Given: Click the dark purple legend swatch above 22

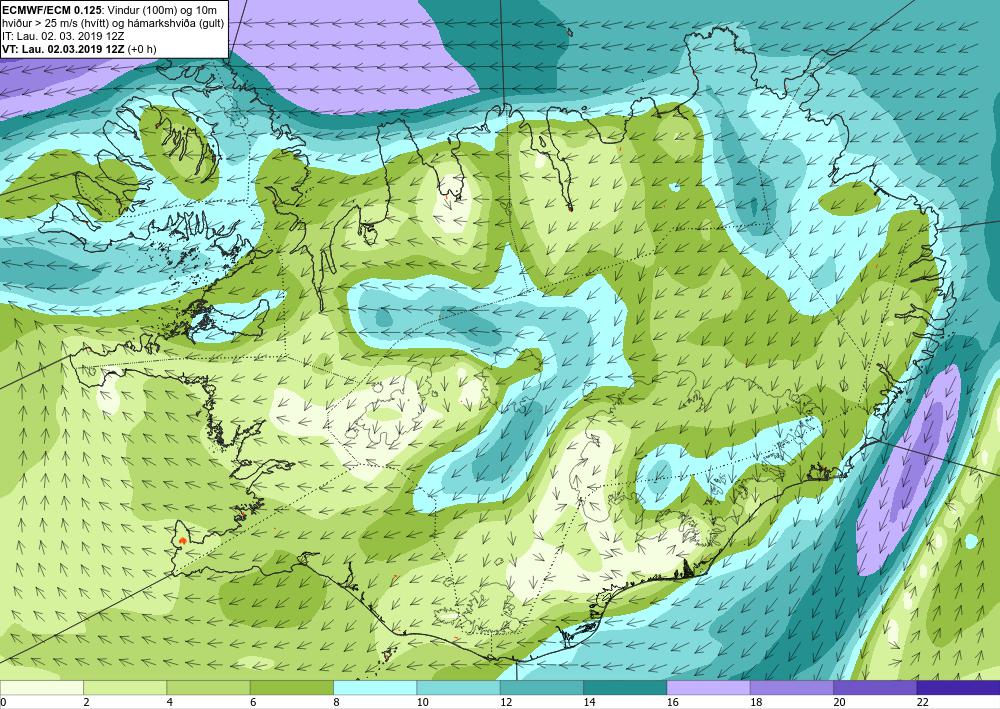Looking at the screenshot, I should click(x=958, y=687).
